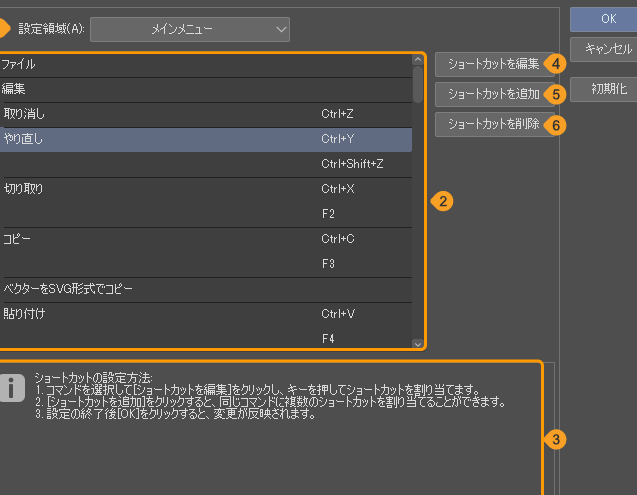The height and width of the screenshot is (495, 637).
Task: Click the 初期化 button
Action: point(604,89)
